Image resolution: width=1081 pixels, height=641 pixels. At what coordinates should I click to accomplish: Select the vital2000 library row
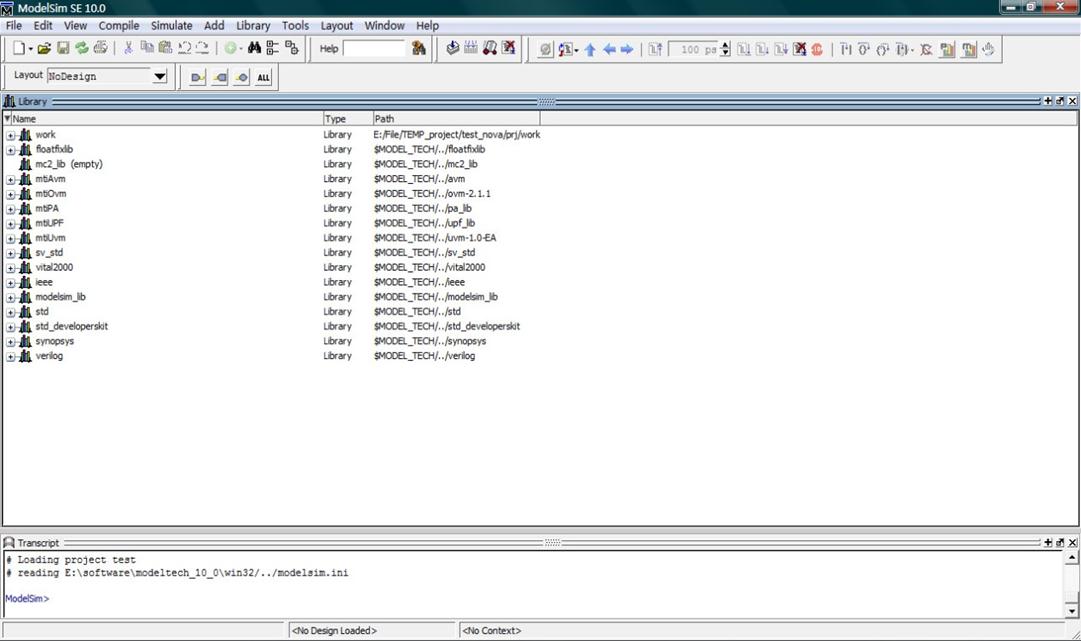(x=272, y=267)
